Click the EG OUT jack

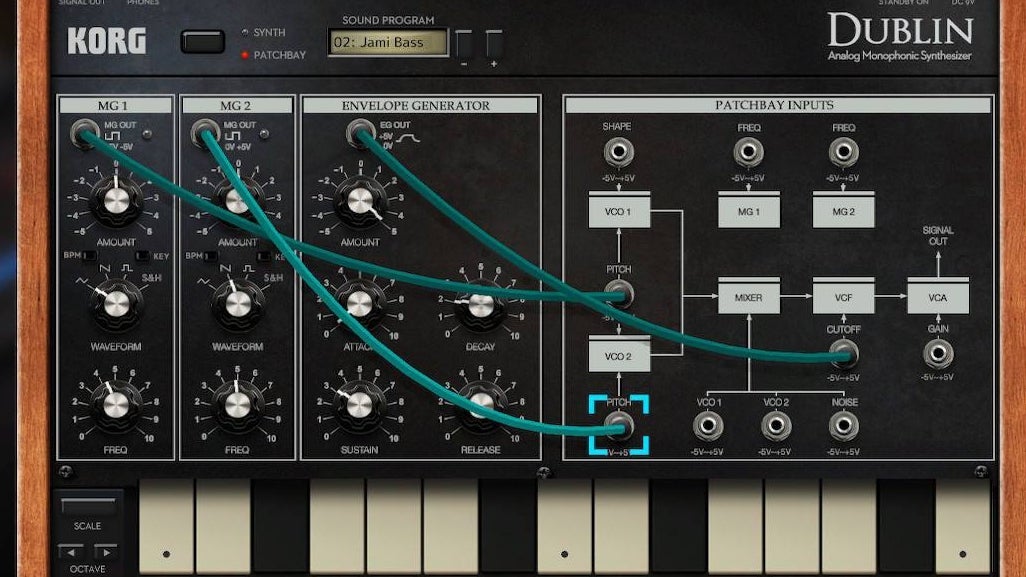(x=361, y=133)
